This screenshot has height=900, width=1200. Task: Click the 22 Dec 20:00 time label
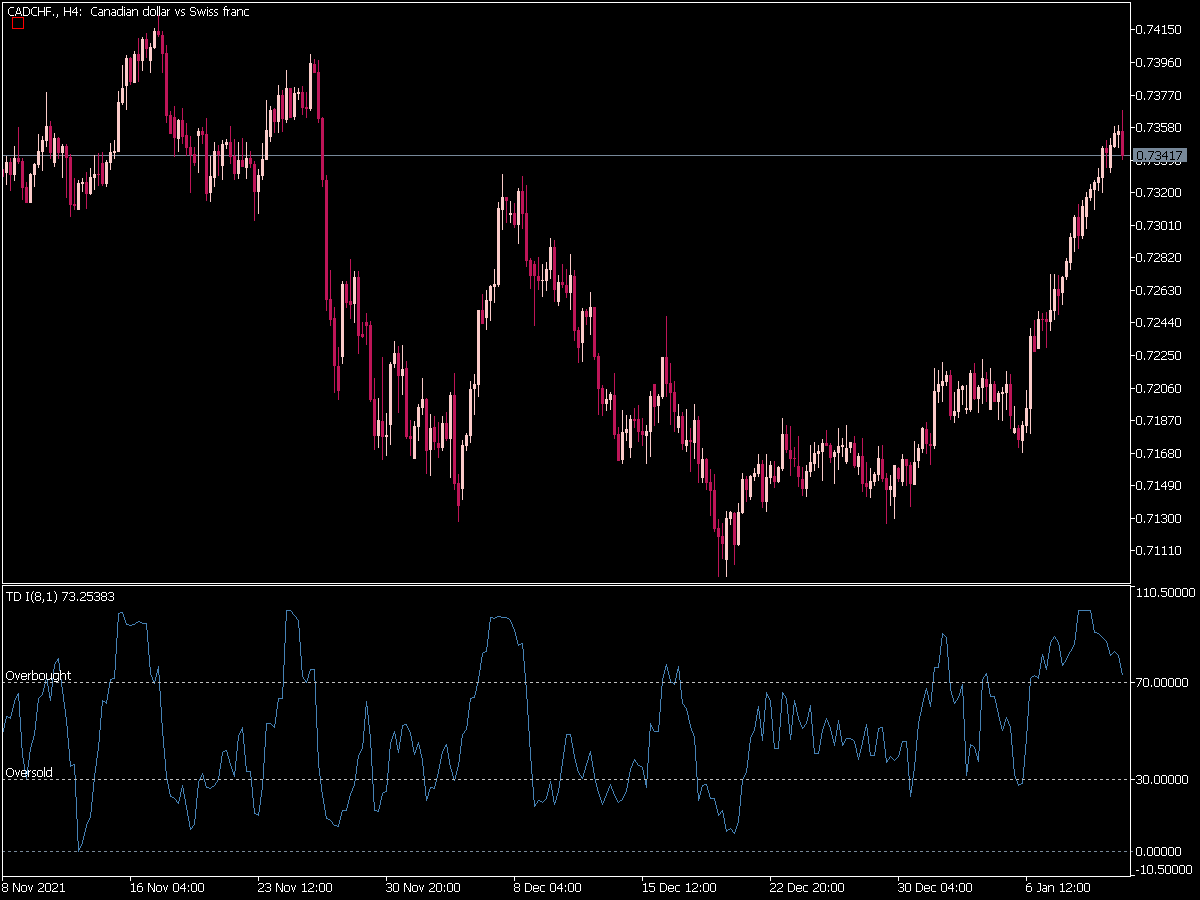806,887
